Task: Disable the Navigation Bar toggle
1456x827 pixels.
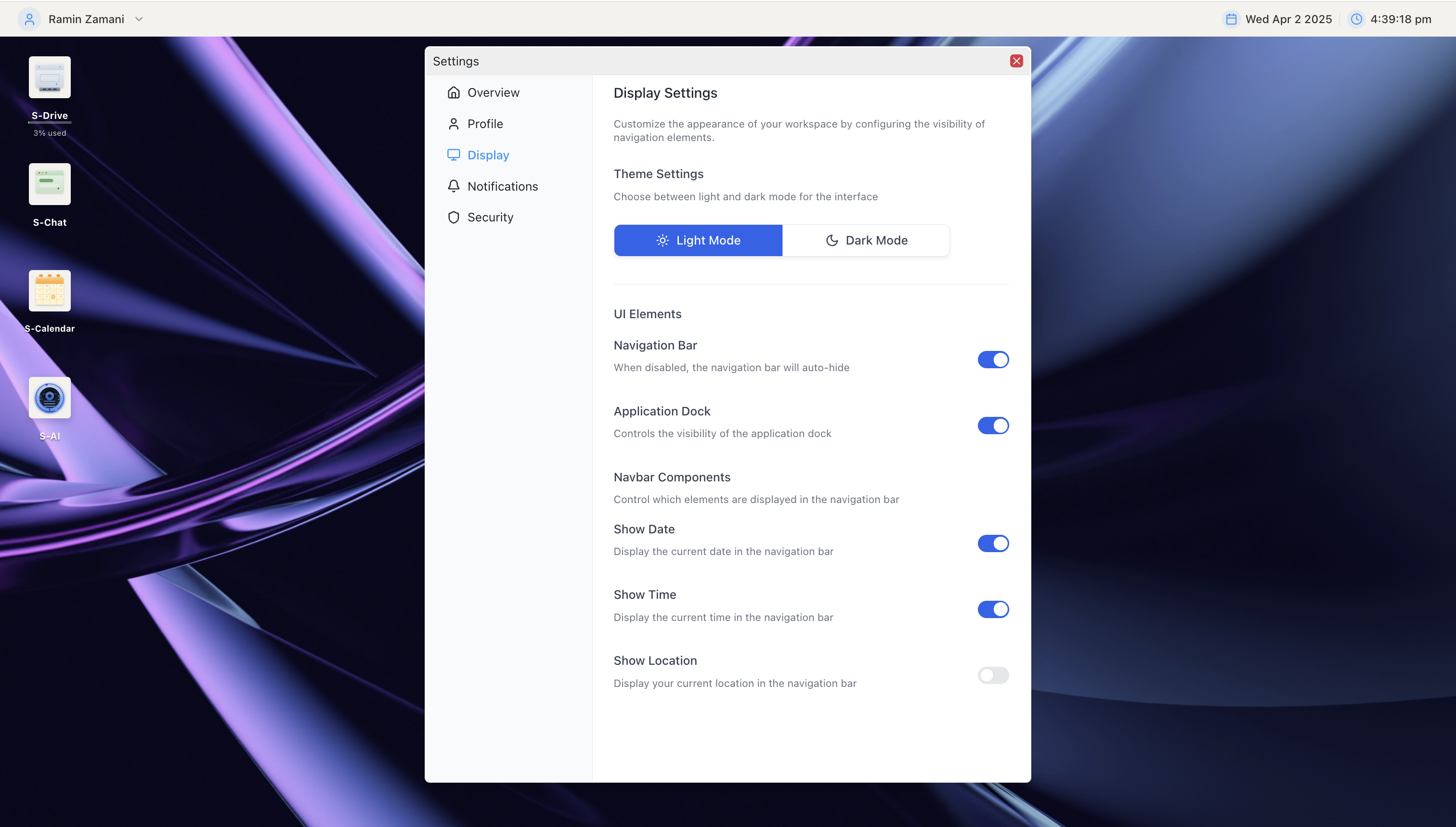Action: click(992, 360)
